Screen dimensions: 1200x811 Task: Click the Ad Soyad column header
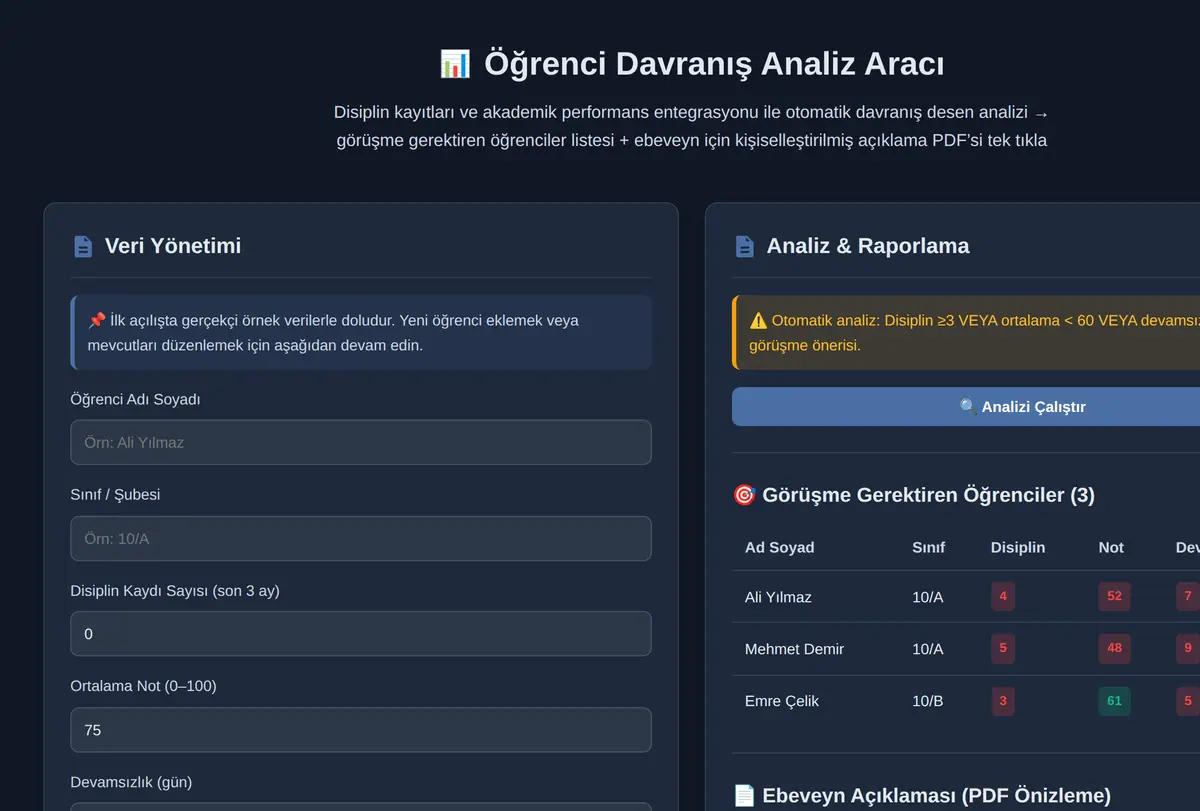(x=779, y=547)
